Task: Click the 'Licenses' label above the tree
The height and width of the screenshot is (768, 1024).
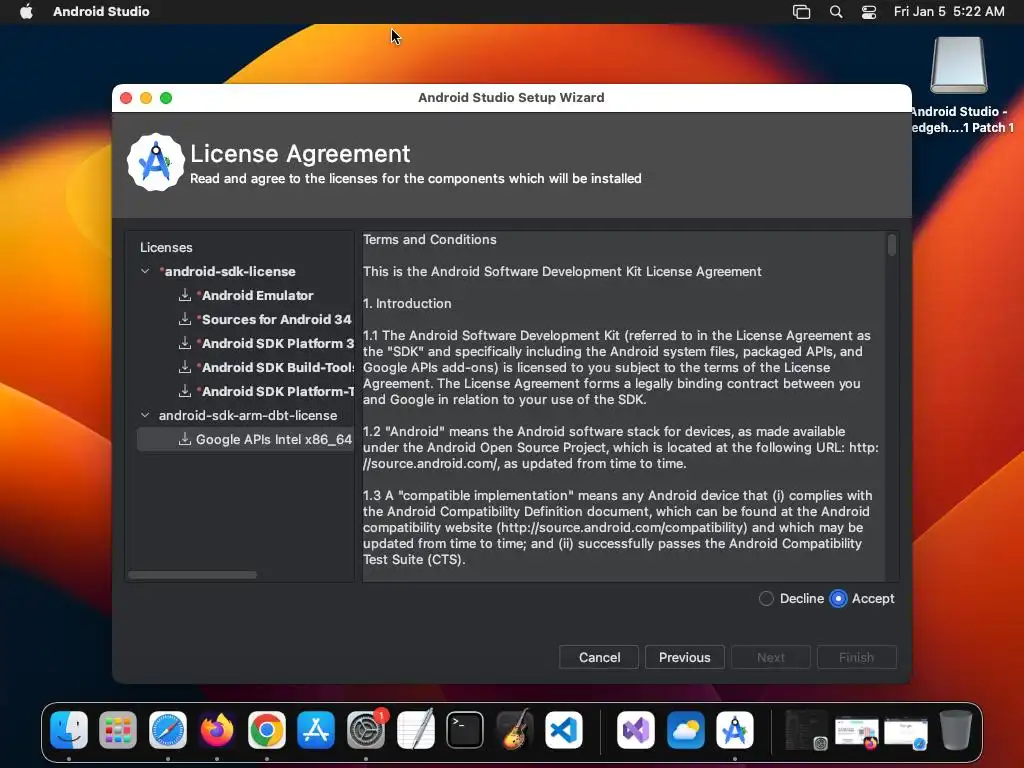Action: [166, 248]
